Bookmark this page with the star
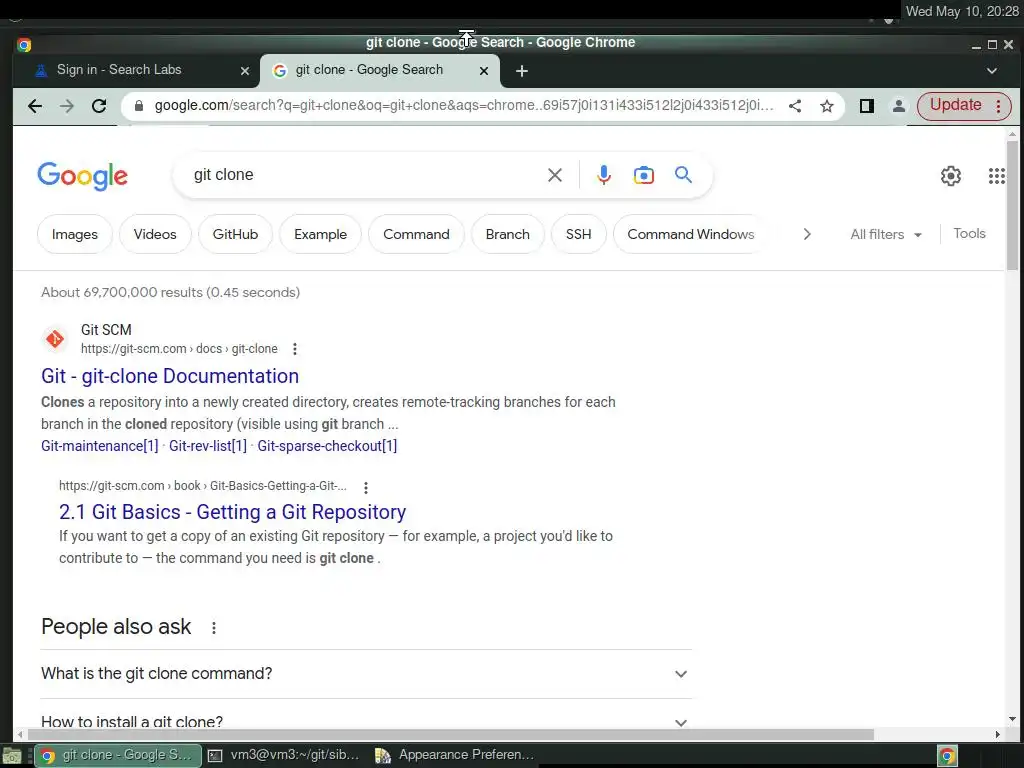 coord(827,106)
